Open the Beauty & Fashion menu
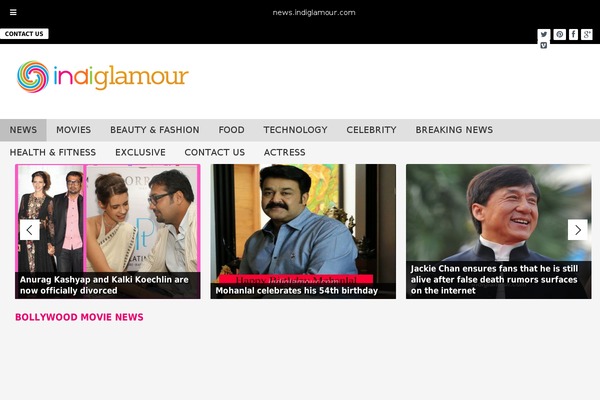This screenshot has height=400, width=600. click(x=155, y=130)
